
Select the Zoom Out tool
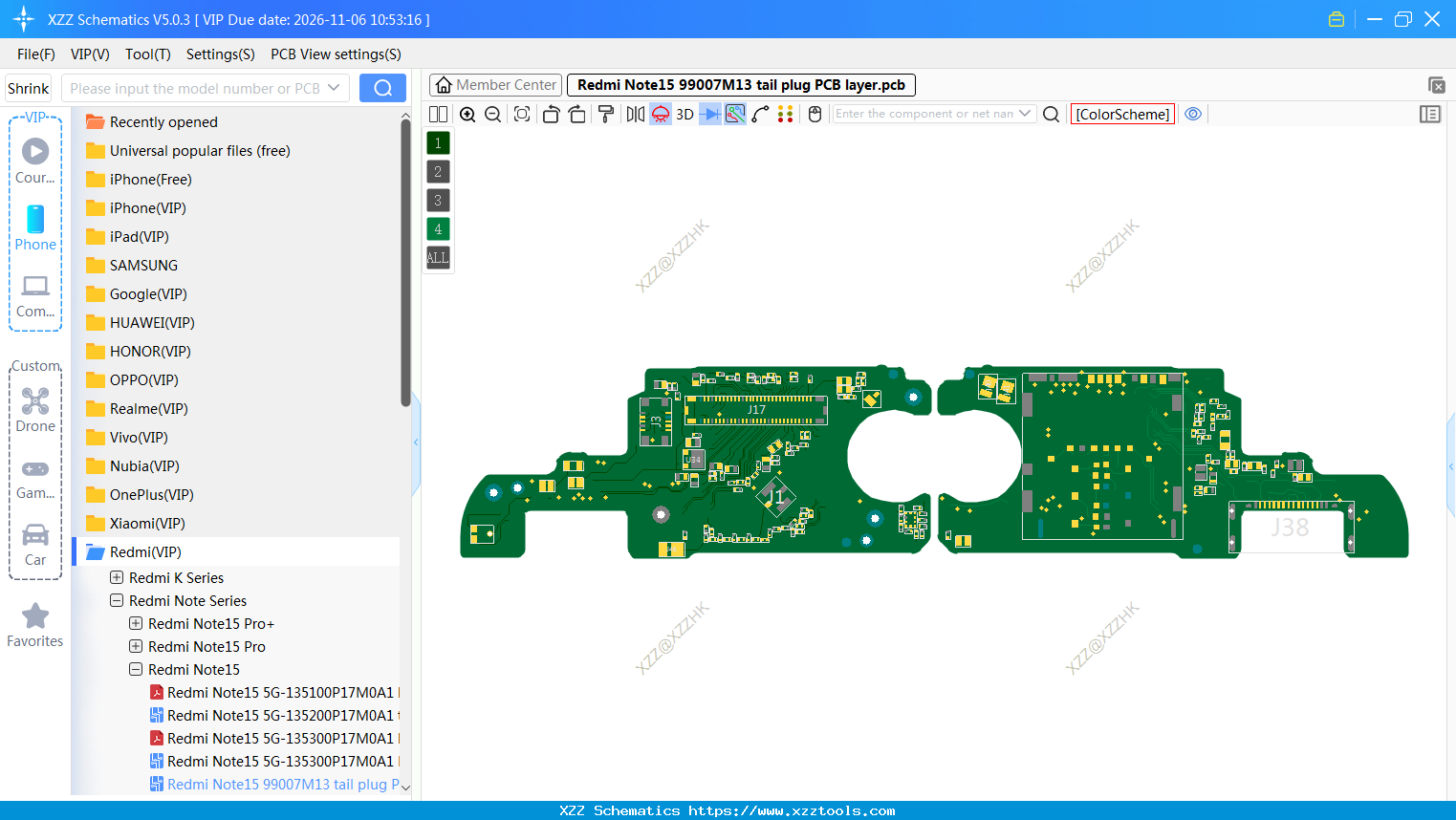coord(491,114)
